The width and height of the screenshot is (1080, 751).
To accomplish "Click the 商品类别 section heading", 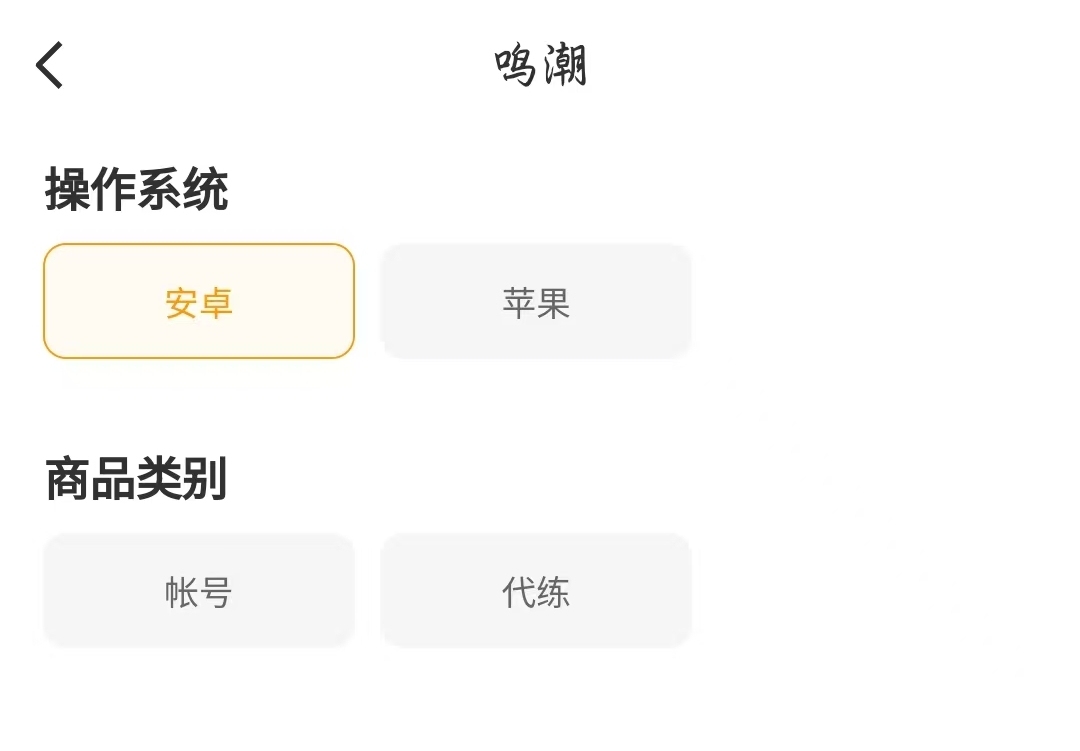I will pos(137,480).
